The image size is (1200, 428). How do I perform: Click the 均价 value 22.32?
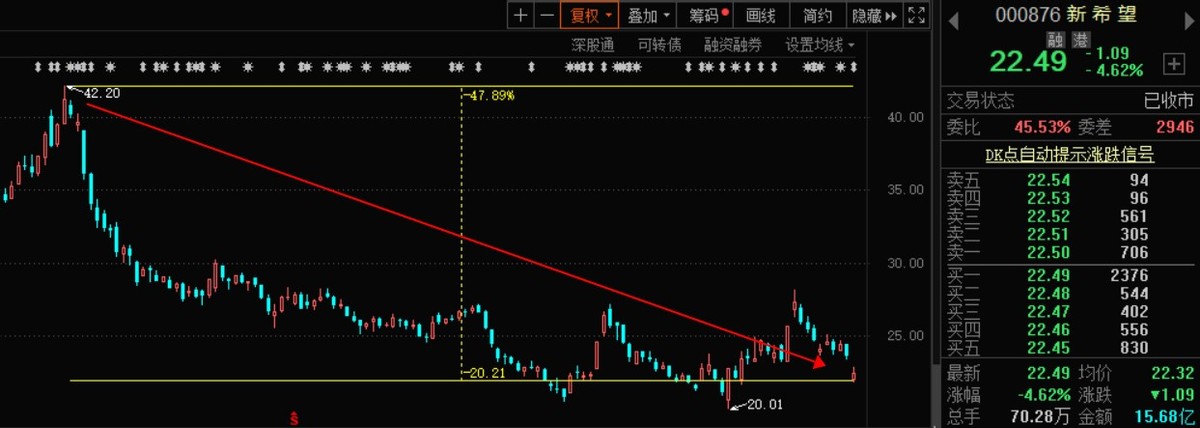[1173, 374]
